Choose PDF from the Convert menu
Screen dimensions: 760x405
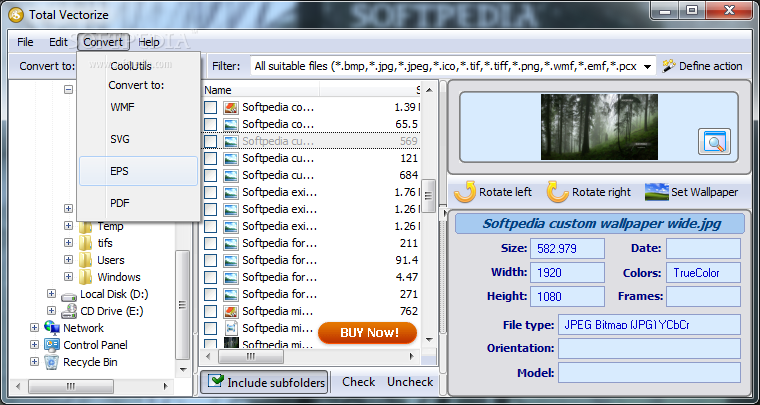(139, 203)
